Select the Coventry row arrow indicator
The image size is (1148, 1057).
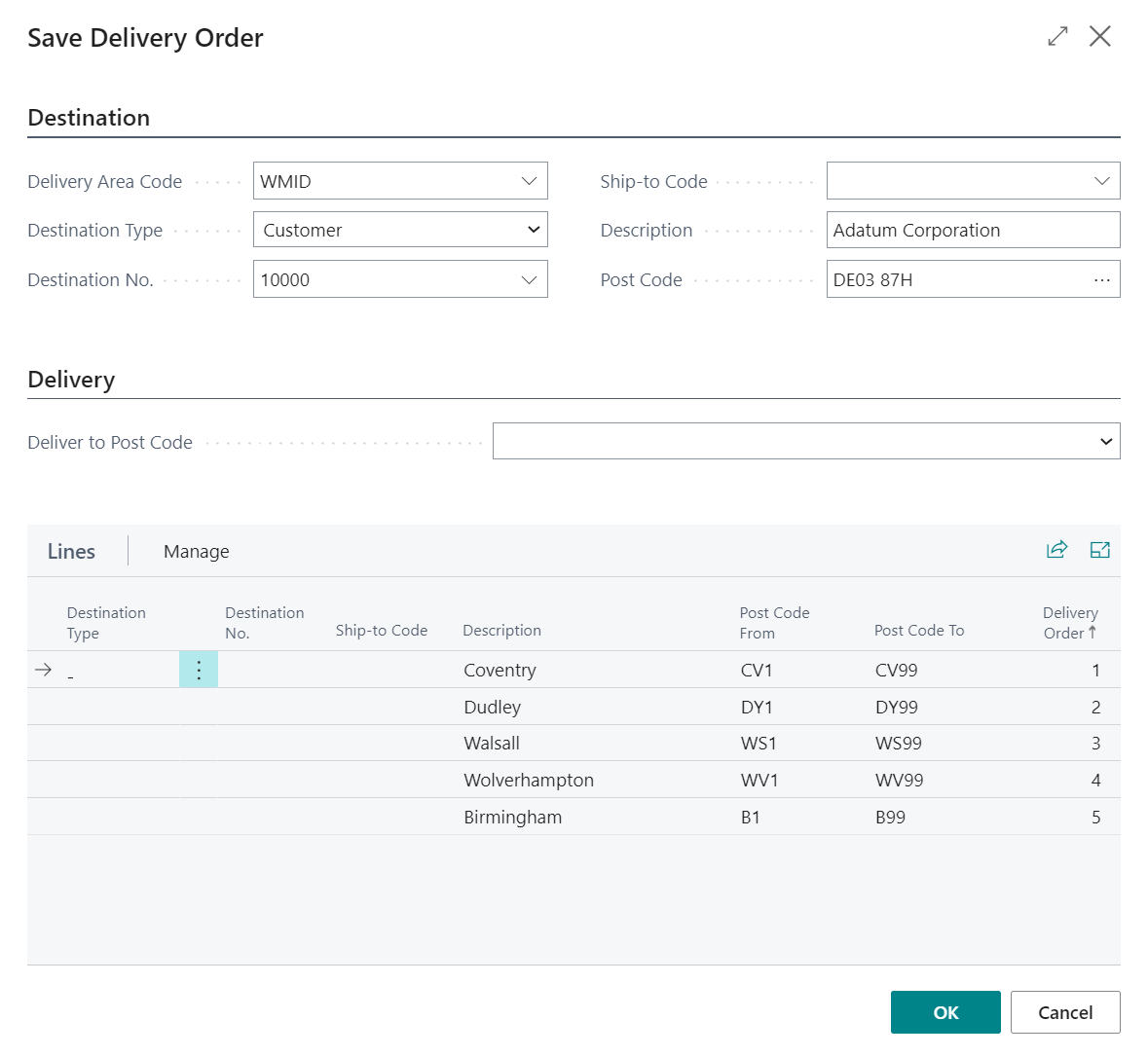click(43, 670)
